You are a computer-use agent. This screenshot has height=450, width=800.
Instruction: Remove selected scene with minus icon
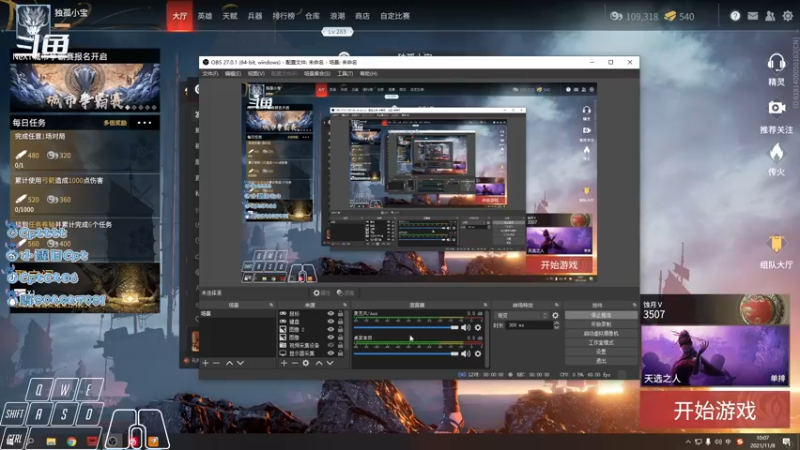(x=216, y=363)
